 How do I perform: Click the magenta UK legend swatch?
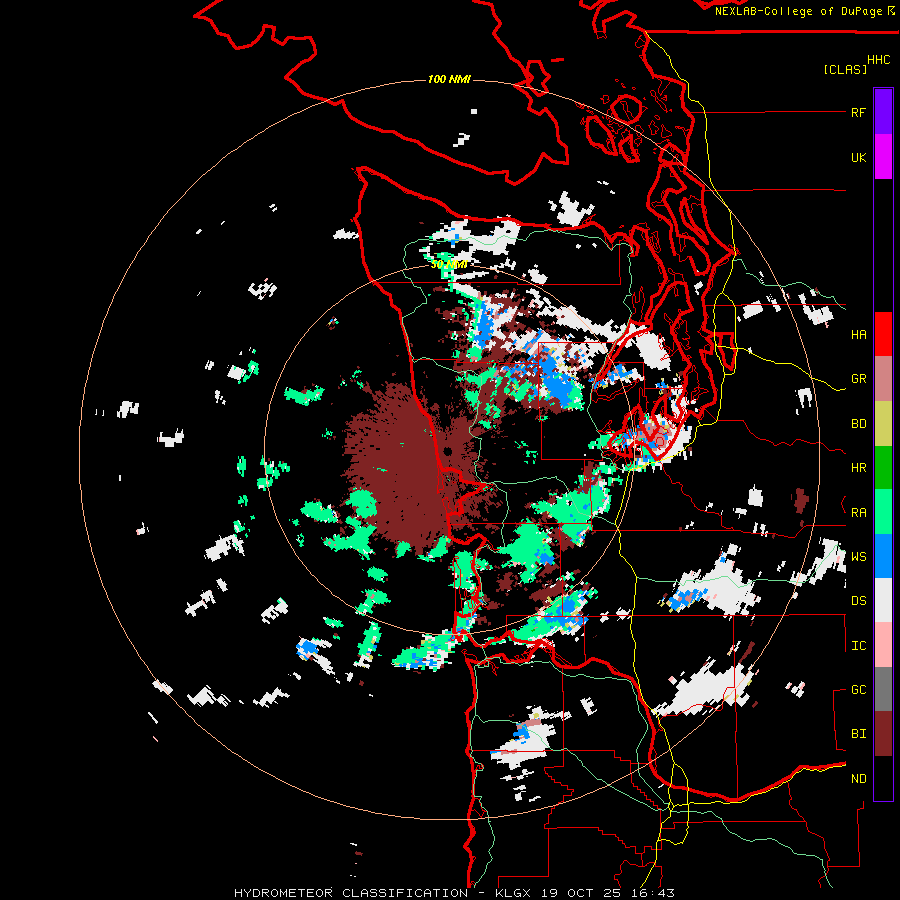[883, 157]
